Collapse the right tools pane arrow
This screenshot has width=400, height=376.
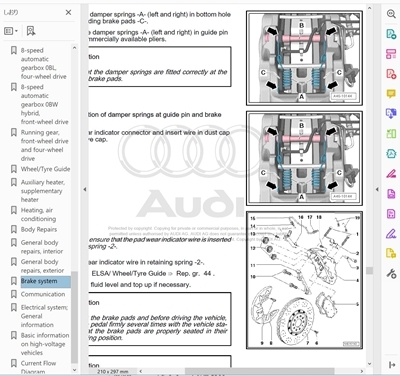pyautogui.click(x=377, y=189)
